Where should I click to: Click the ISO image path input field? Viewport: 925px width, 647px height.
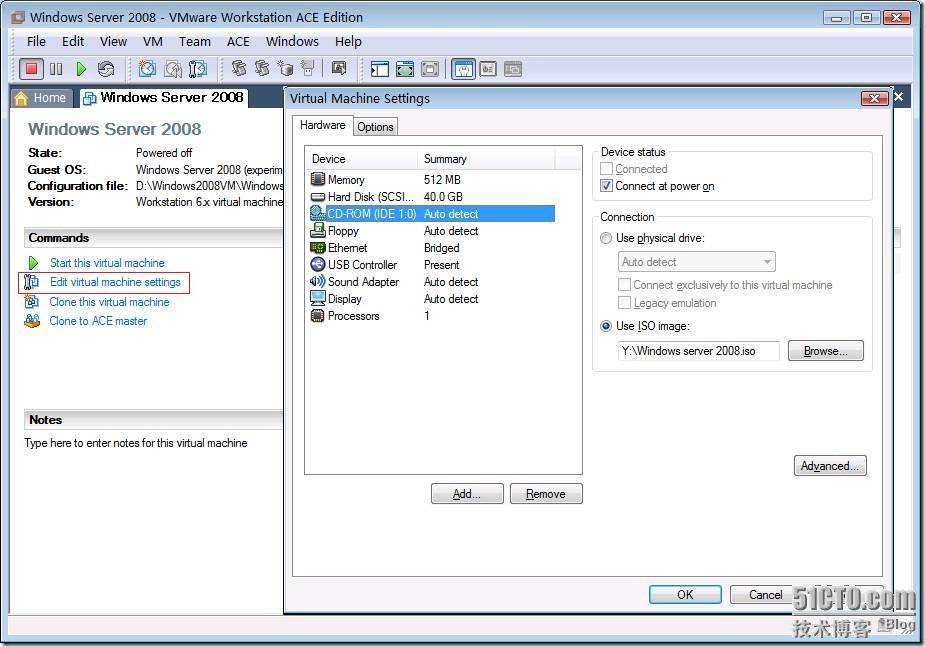tap(698, 350)
